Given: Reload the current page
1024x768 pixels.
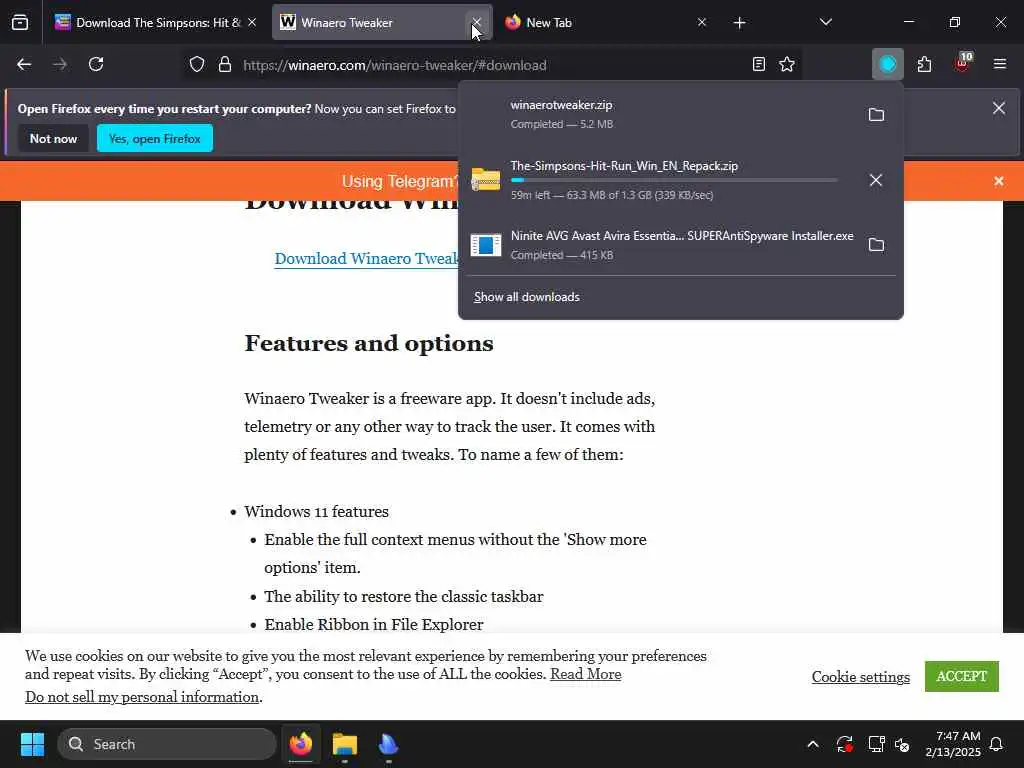Looking at the screenshot, I should pos(96,65).
